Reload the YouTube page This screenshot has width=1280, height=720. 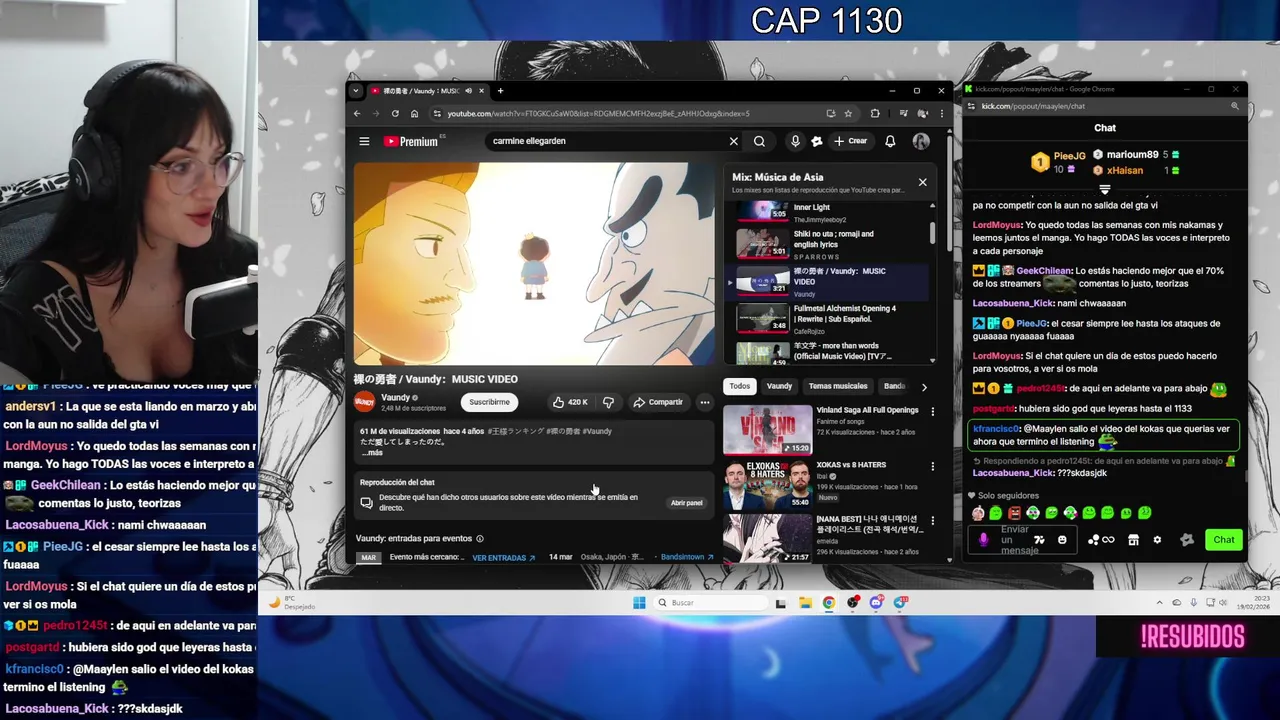click(x=395, y=113)
